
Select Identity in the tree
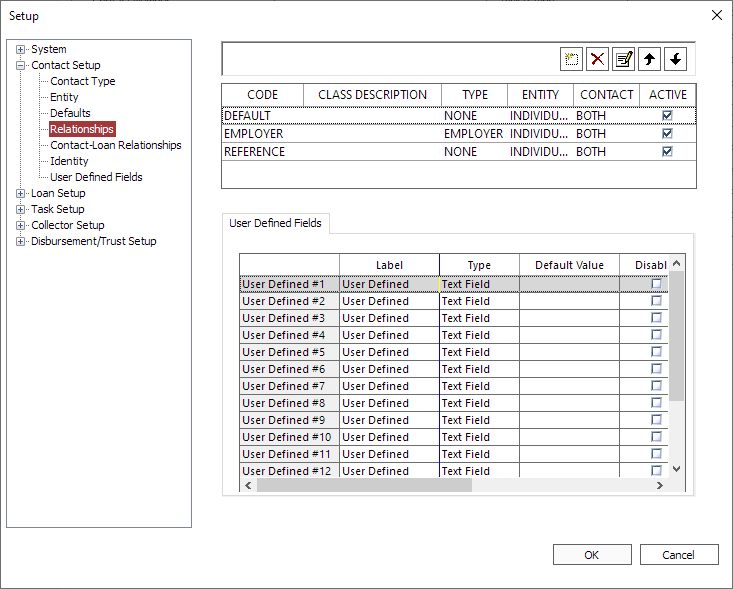[x=69, y=161]
